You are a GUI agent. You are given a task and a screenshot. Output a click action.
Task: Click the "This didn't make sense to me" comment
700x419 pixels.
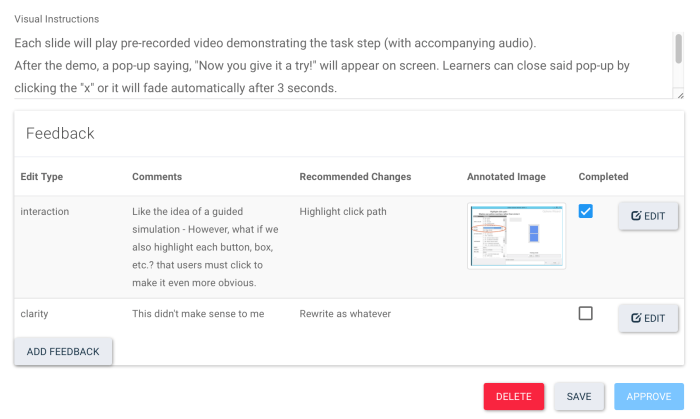[x=198, y=314]
